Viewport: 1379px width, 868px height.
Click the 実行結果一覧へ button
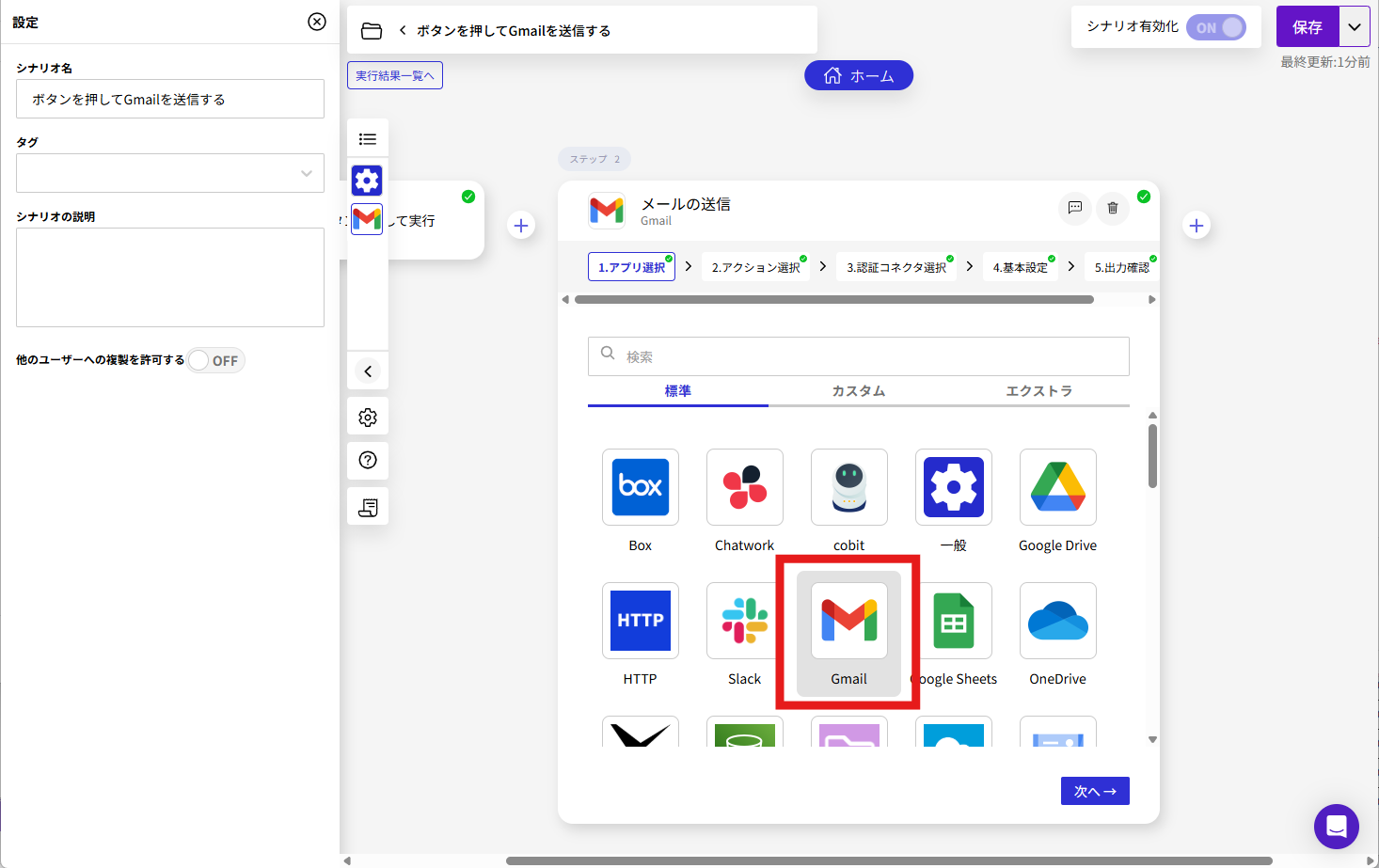click(x=395, y=75)
